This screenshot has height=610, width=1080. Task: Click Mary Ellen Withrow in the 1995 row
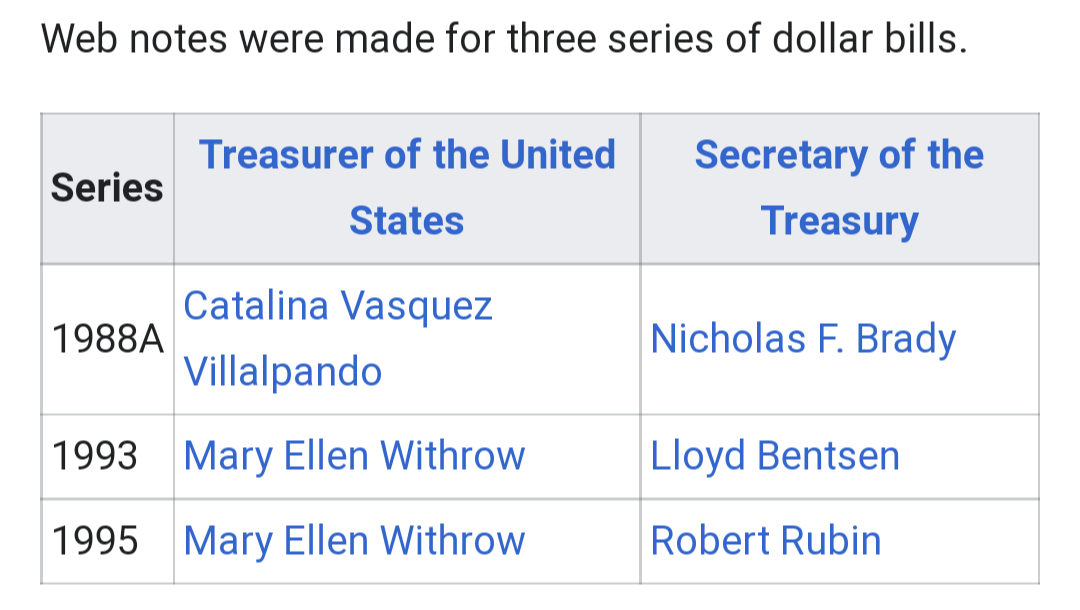coord(354,540)
